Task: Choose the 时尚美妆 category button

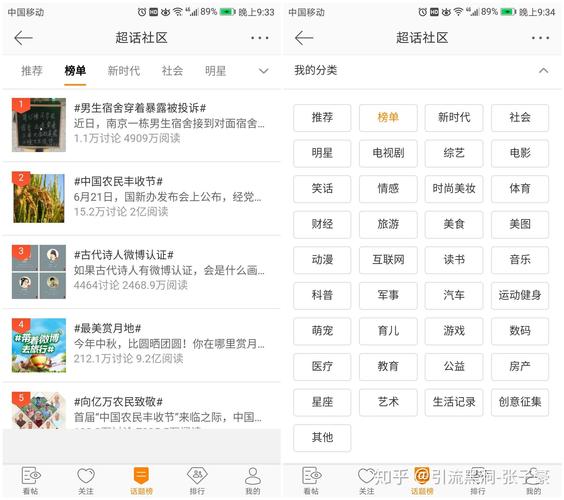Action: pyautogui.click(x=454, y=189)
